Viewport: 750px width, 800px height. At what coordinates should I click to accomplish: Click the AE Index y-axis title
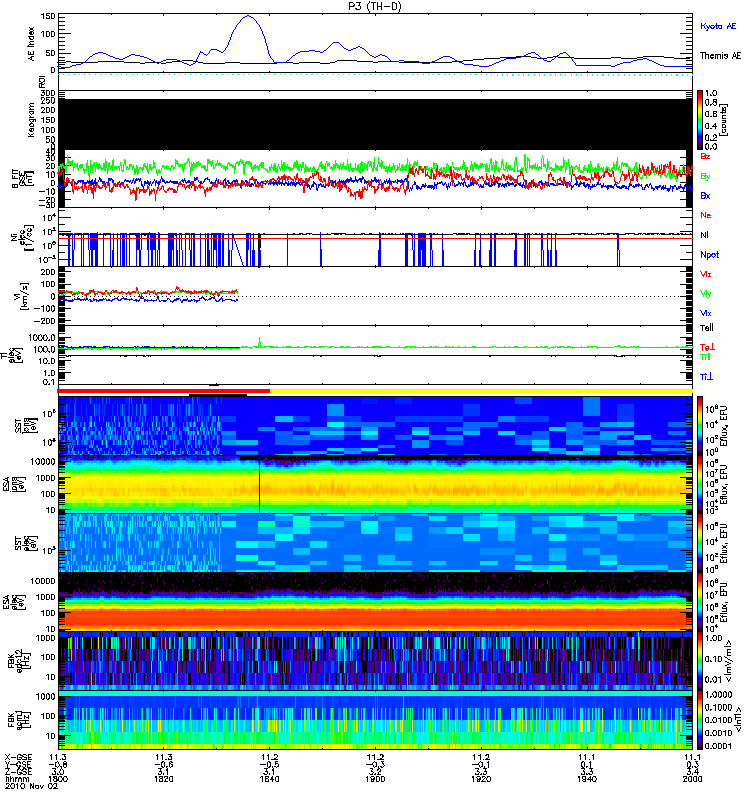(x=32, y=44)
